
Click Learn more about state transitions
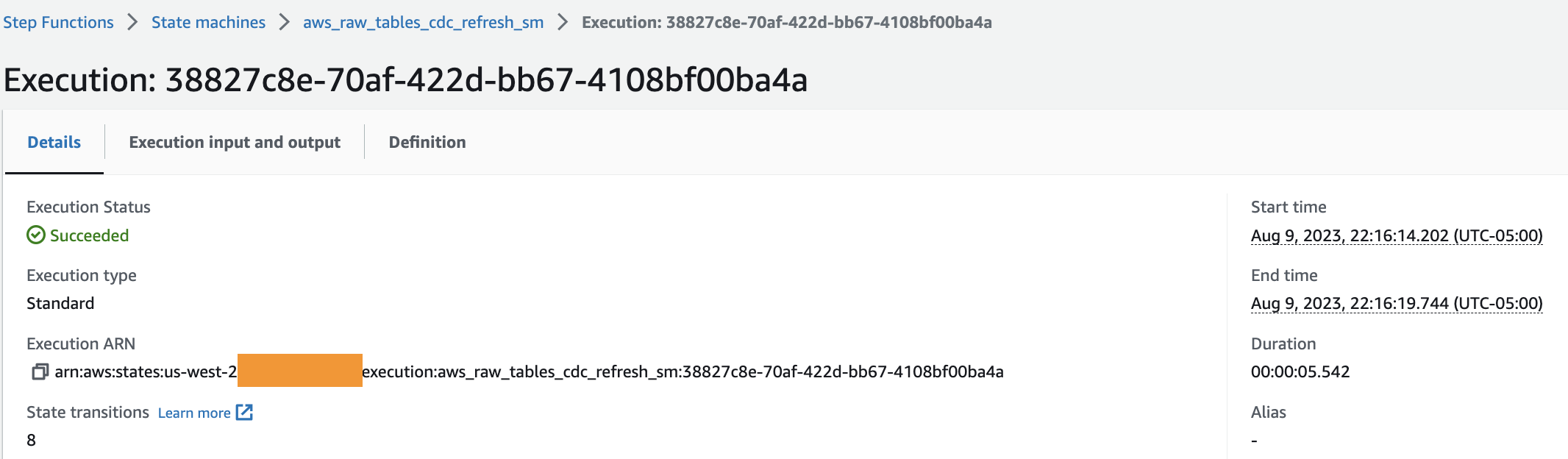194,413
